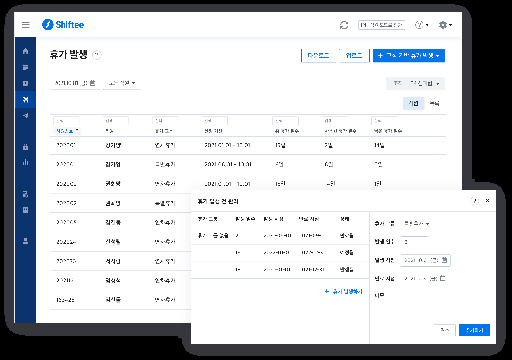Switch to the unhighlighted tab beside the selected tab

[x=434, y=103]
